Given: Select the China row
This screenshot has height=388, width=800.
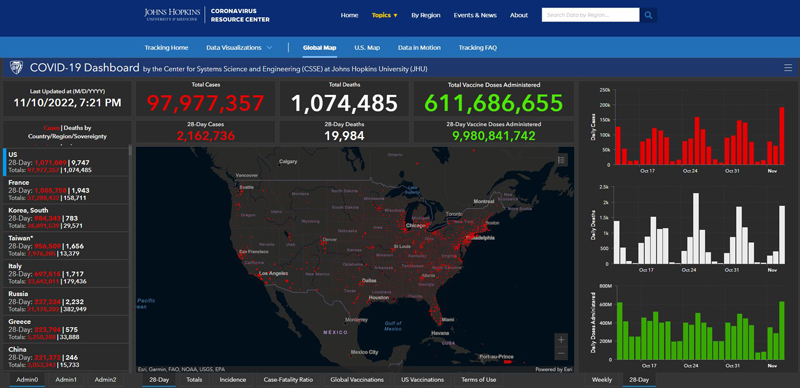Looking at the screenshot, I should tap(66, 357).
